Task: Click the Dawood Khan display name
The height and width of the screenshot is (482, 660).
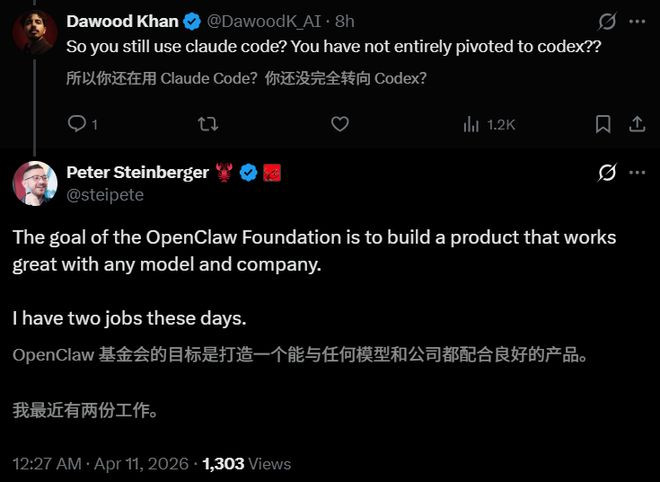Action: (x=122, y=21)
